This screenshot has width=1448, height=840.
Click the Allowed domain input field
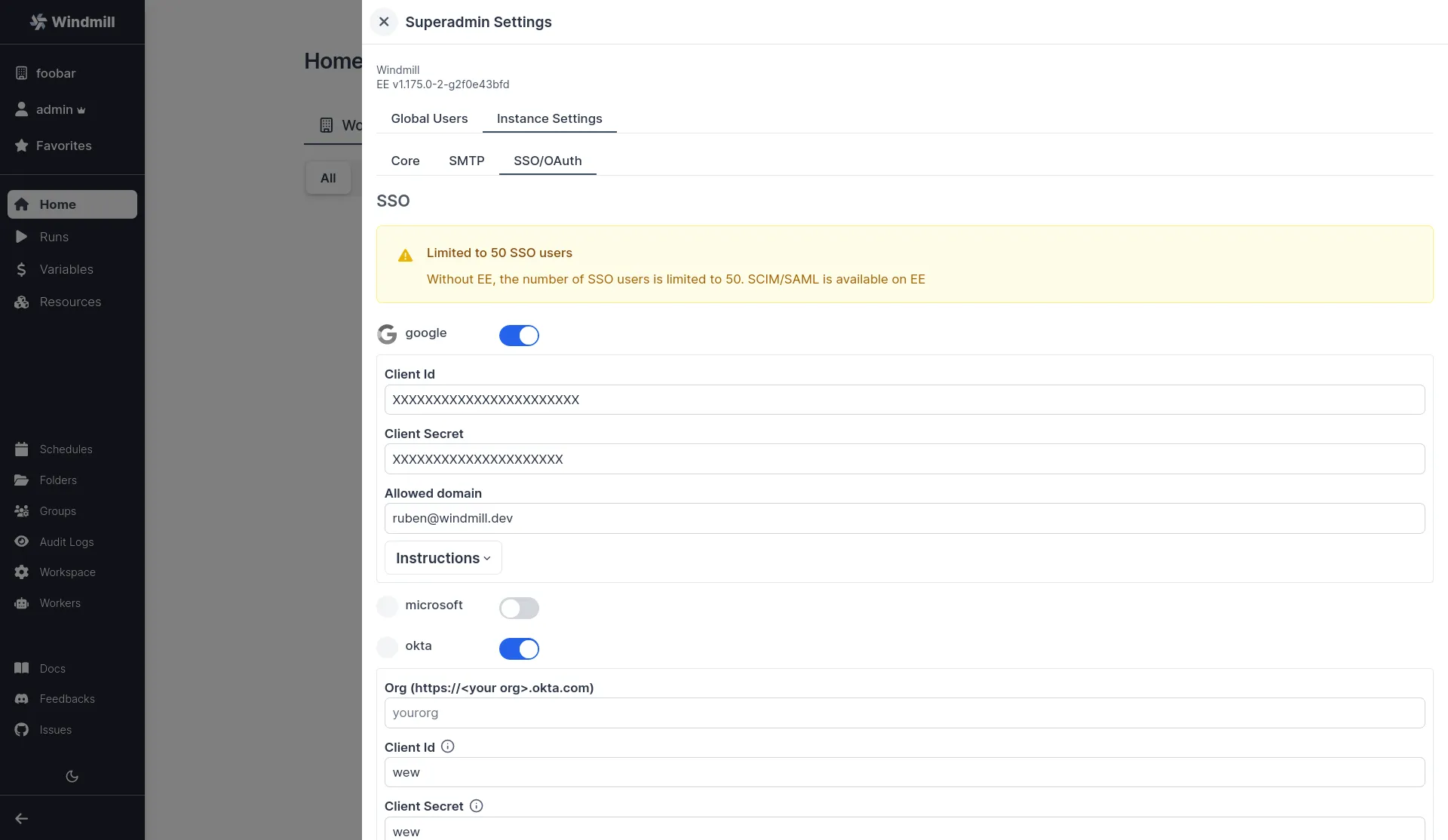pos(904,518)
